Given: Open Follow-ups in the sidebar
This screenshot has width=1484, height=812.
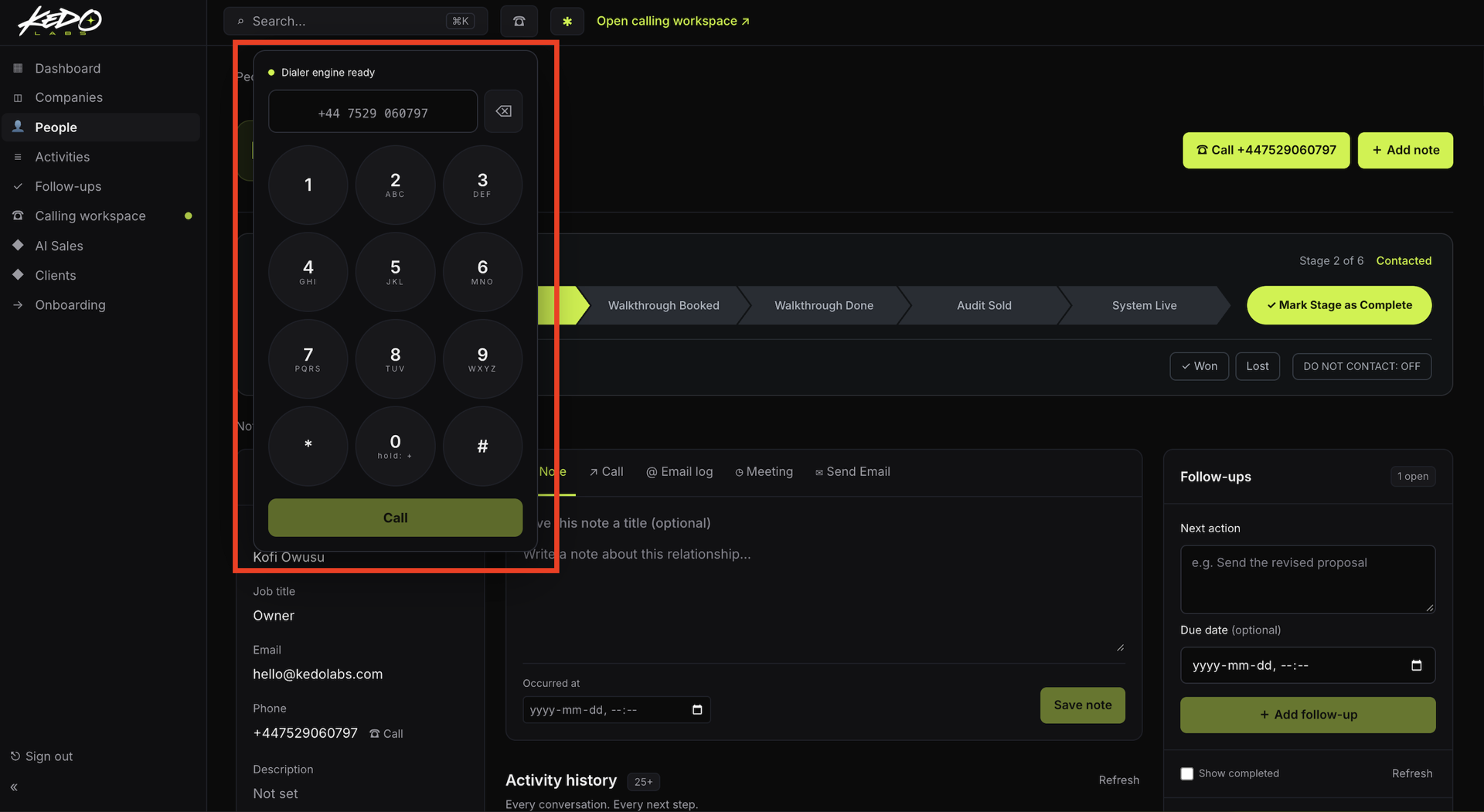Looking at the screenshot, I should pyautogui.click(x=100, y=186).
